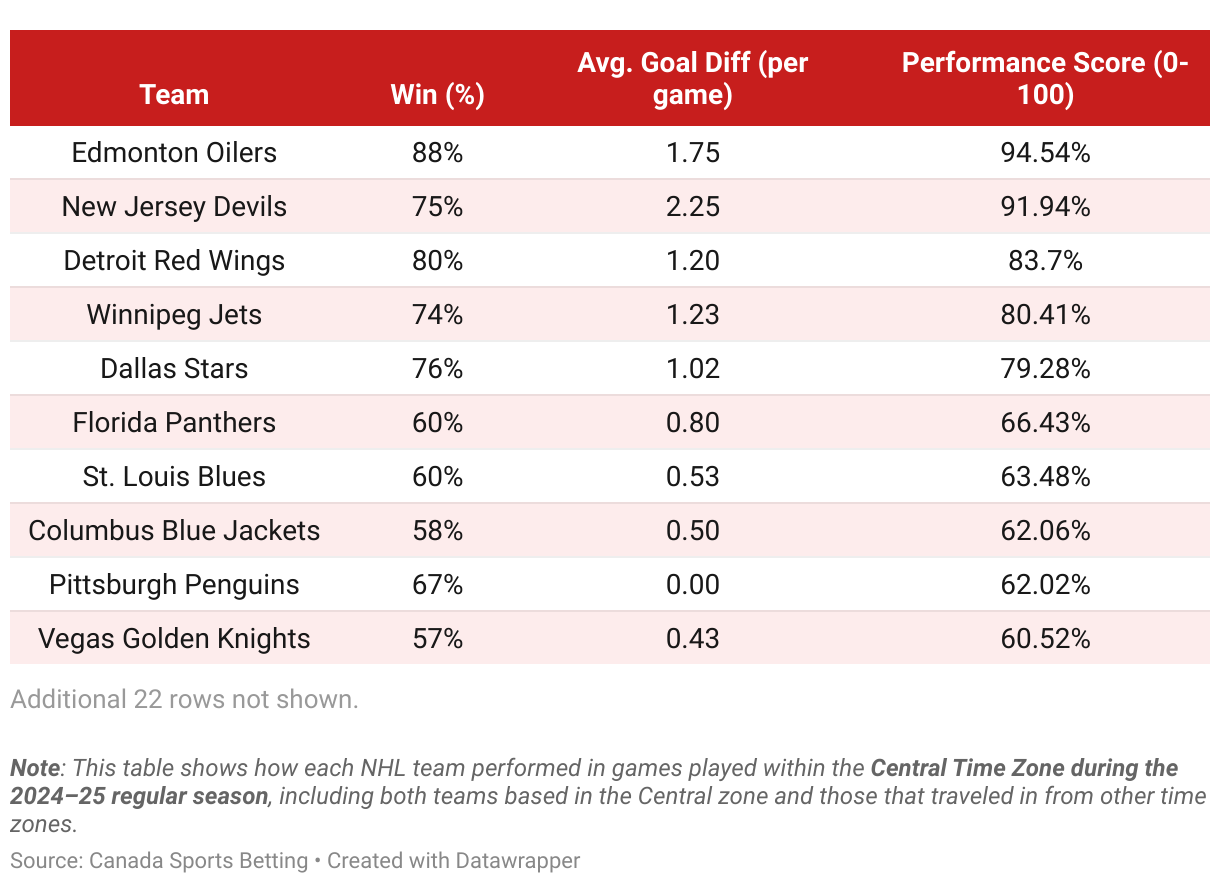Image resolution: width=1220 pixels, height=884 pixels.
Task: Click the Edmonton Oilers 94.54% performance score
Action: pyautogui.click(x=1045, y=153)
